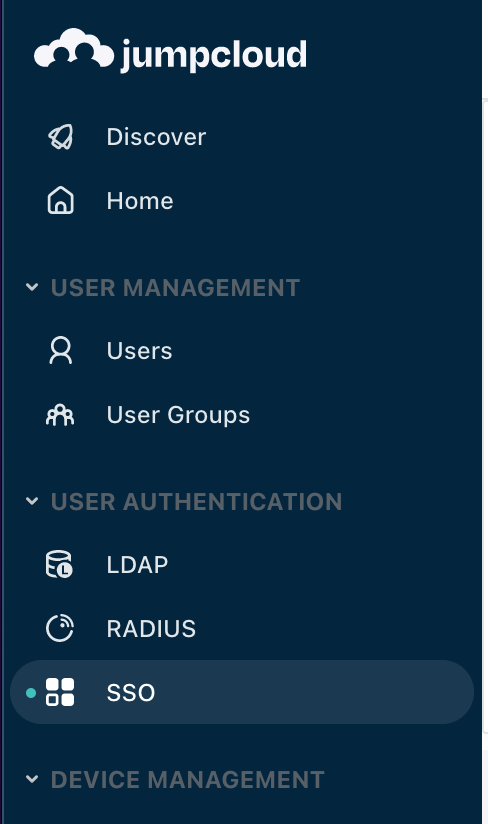
Task: Click the Home house icon
Action: [x=61, y=201]
